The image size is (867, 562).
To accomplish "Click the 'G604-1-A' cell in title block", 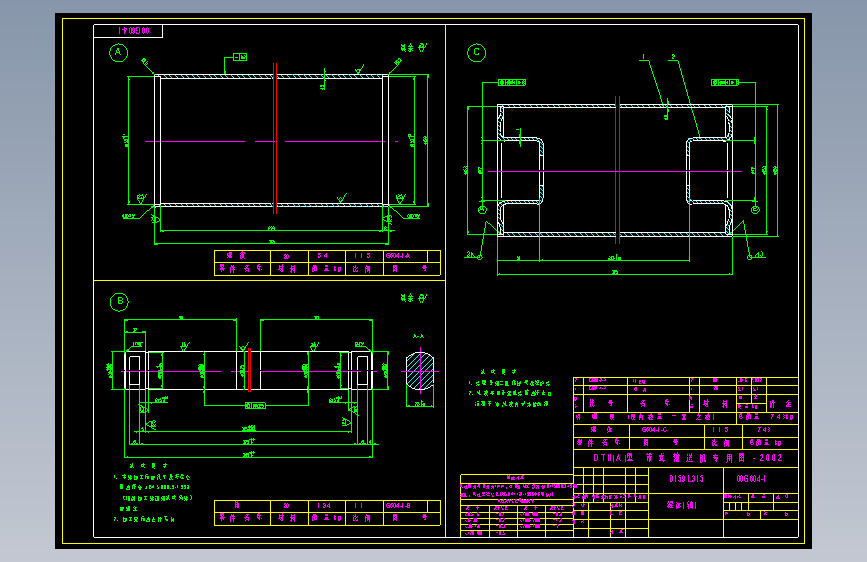I will tap(405, 256).
